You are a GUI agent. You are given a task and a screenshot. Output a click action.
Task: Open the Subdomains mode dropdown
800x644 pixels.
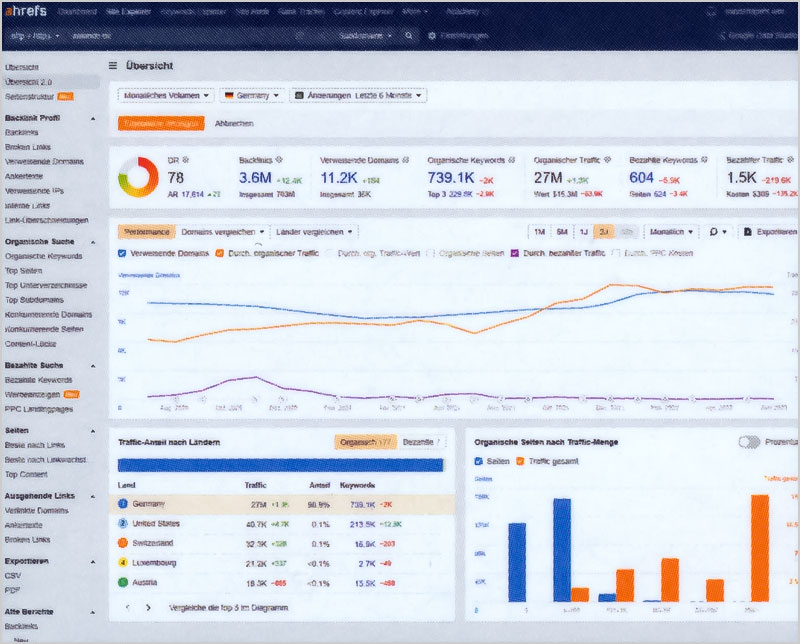(x=365, y=36)
